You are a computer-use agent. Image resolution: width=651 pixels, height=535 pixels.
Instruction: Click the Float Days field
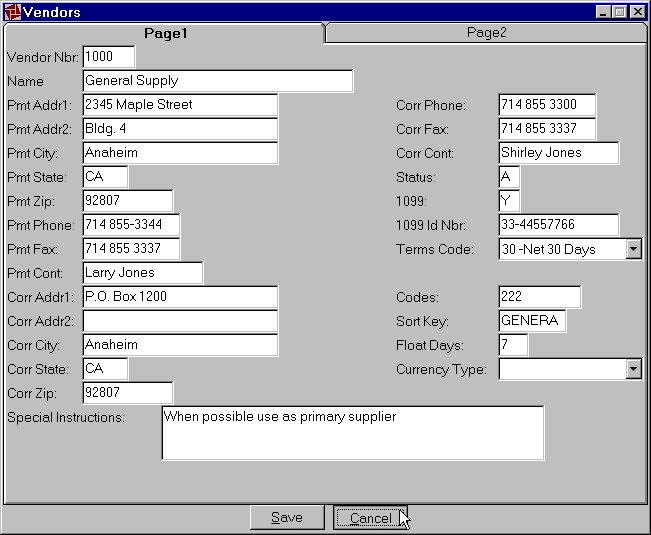pos(513,345)
